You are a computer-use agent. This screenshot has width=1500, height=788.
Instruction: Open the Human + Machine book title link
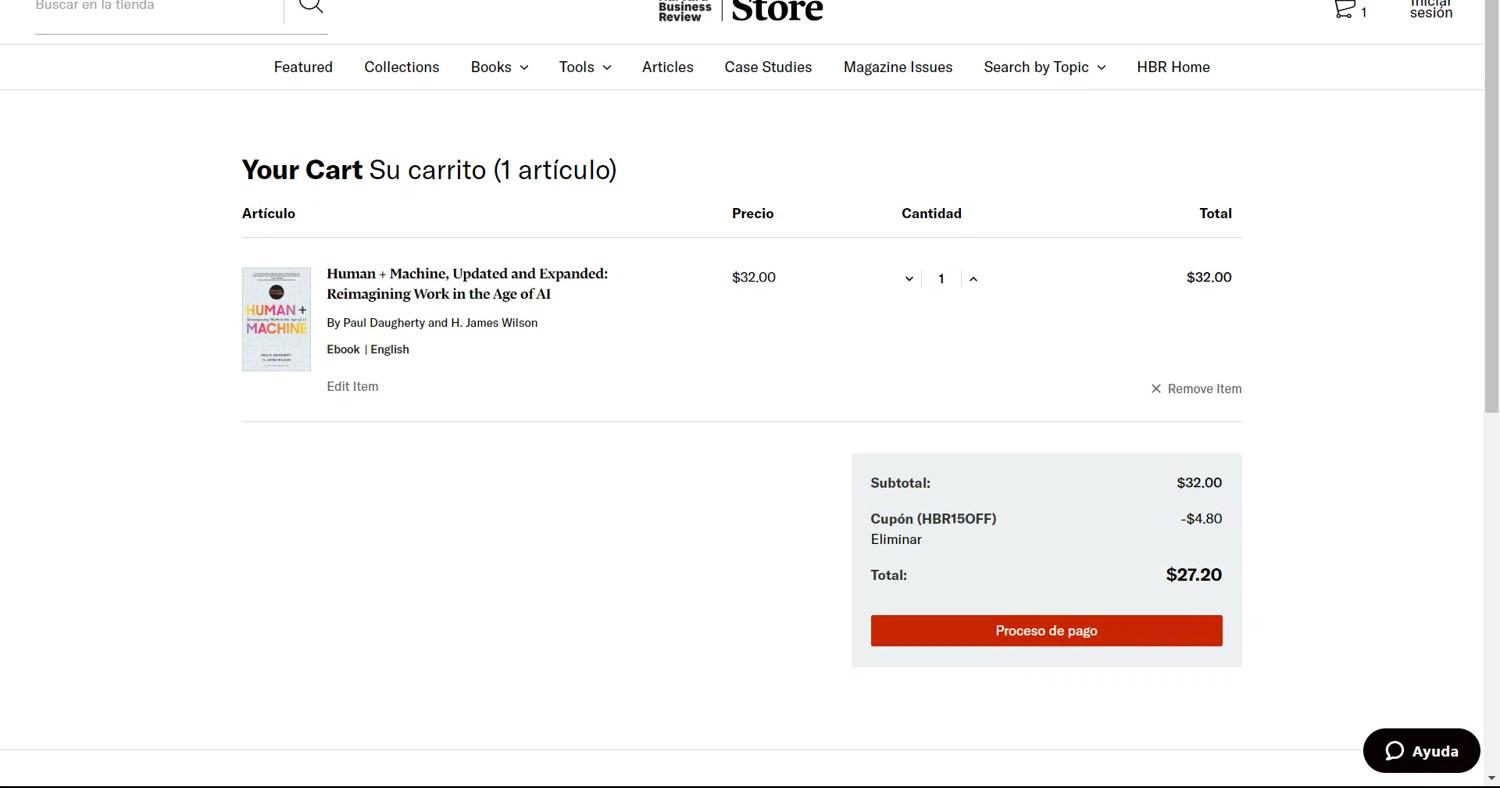point(467,284)
